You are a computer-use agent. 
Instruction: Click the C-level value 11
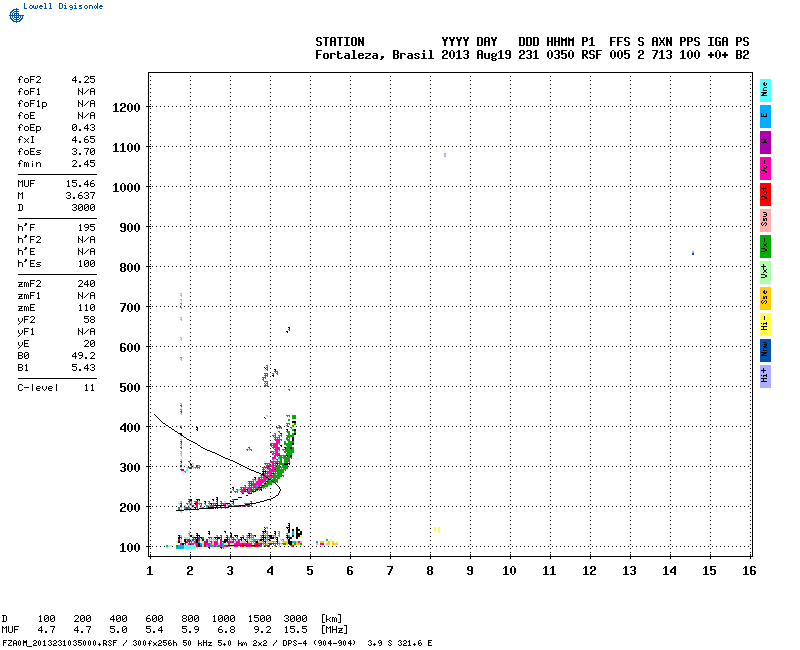[x=89, y=388]
